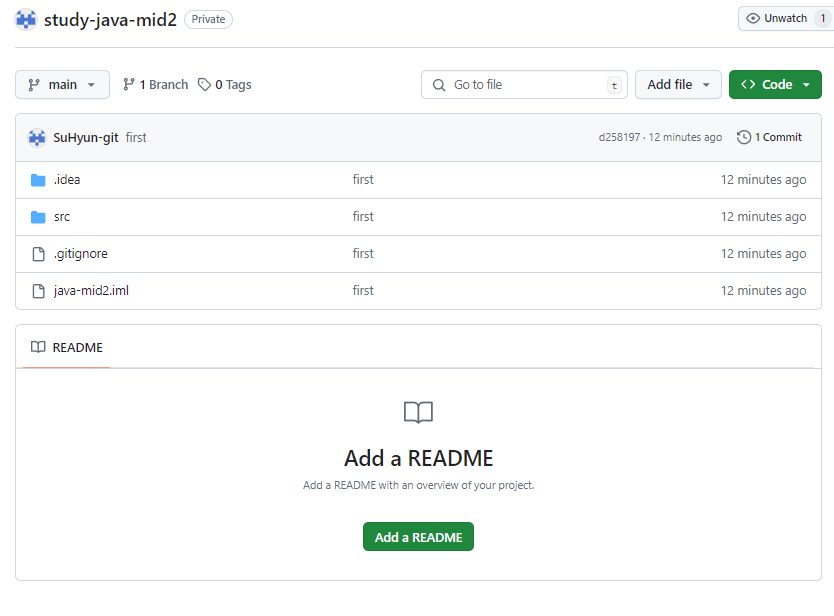This screenshot has height=616, width=834.
Task: Click the '12 minutes ago' timestamp on .idea row
Action: point(764,180)
